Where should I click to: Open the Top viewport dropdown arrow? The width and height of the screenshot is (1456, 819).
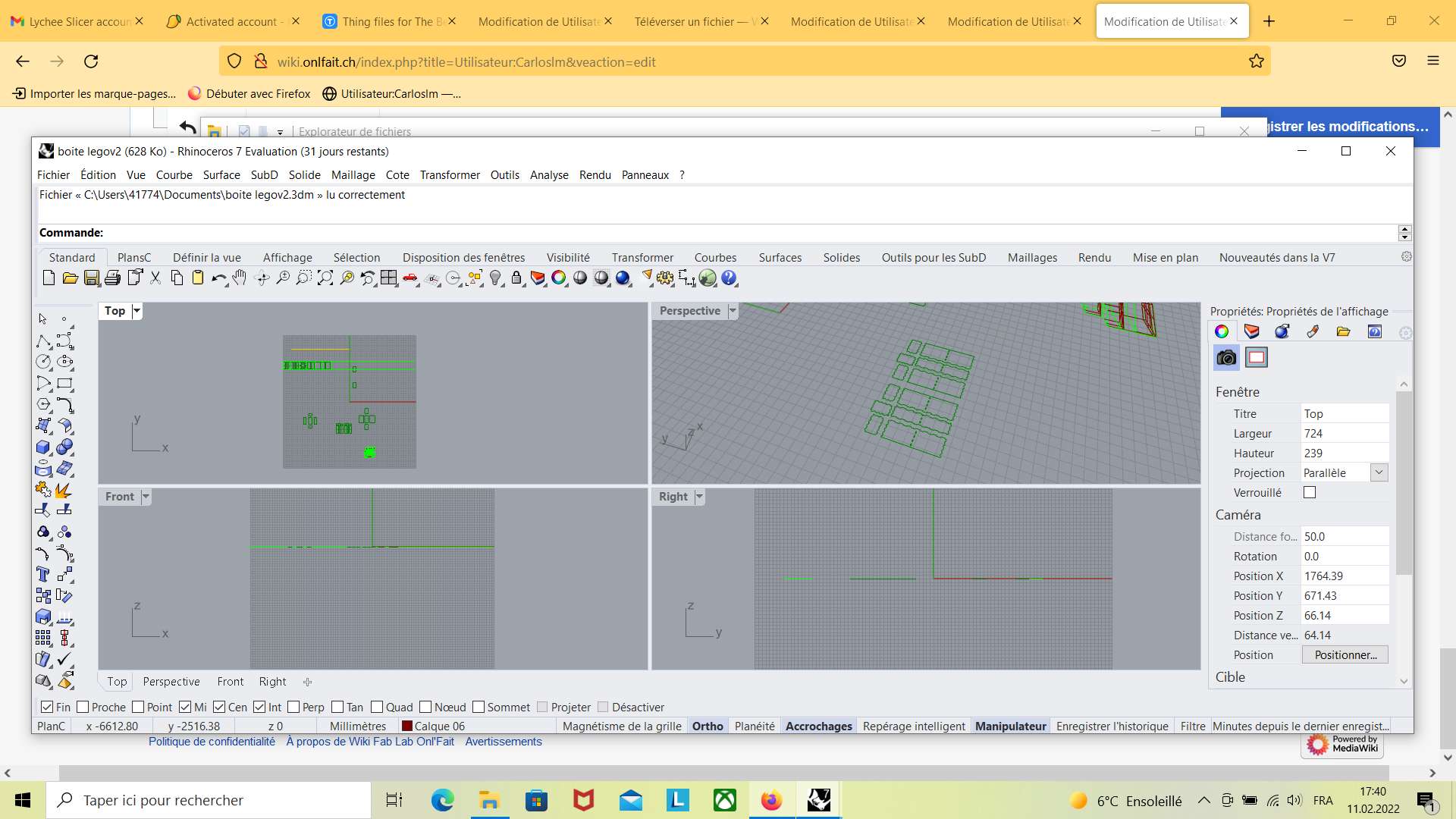coord(136,311)
